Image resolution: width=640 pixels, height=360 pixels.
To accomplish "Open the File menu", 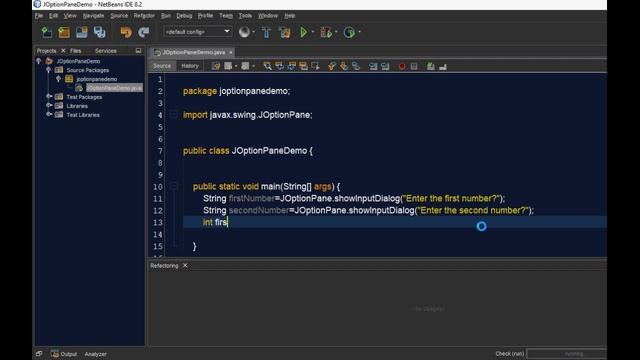I will [39, 16].
